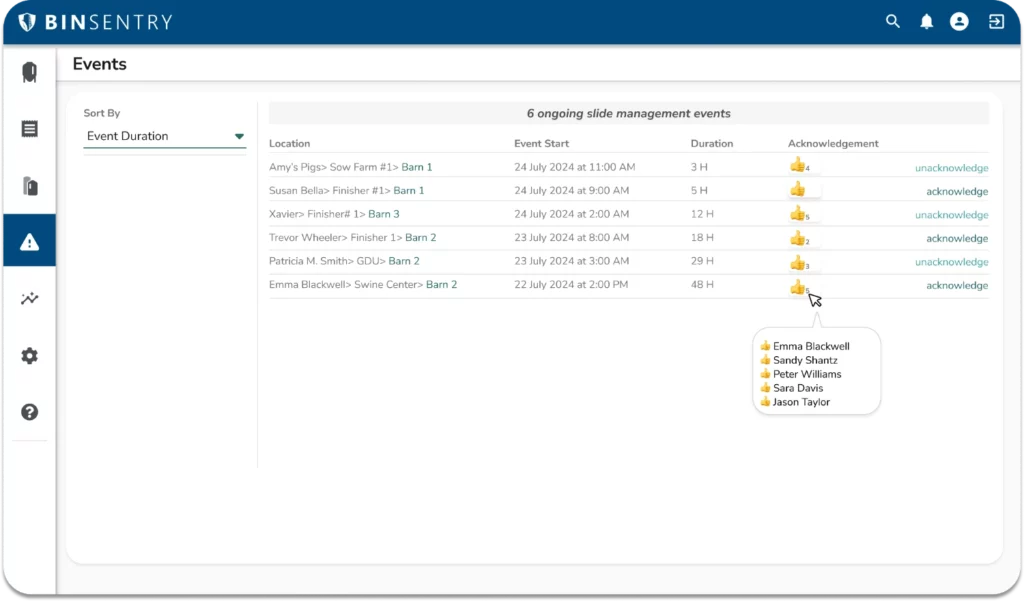
Task: Acknowledge the Susan Bella Barn 1 event
Action: coord(956,191)
